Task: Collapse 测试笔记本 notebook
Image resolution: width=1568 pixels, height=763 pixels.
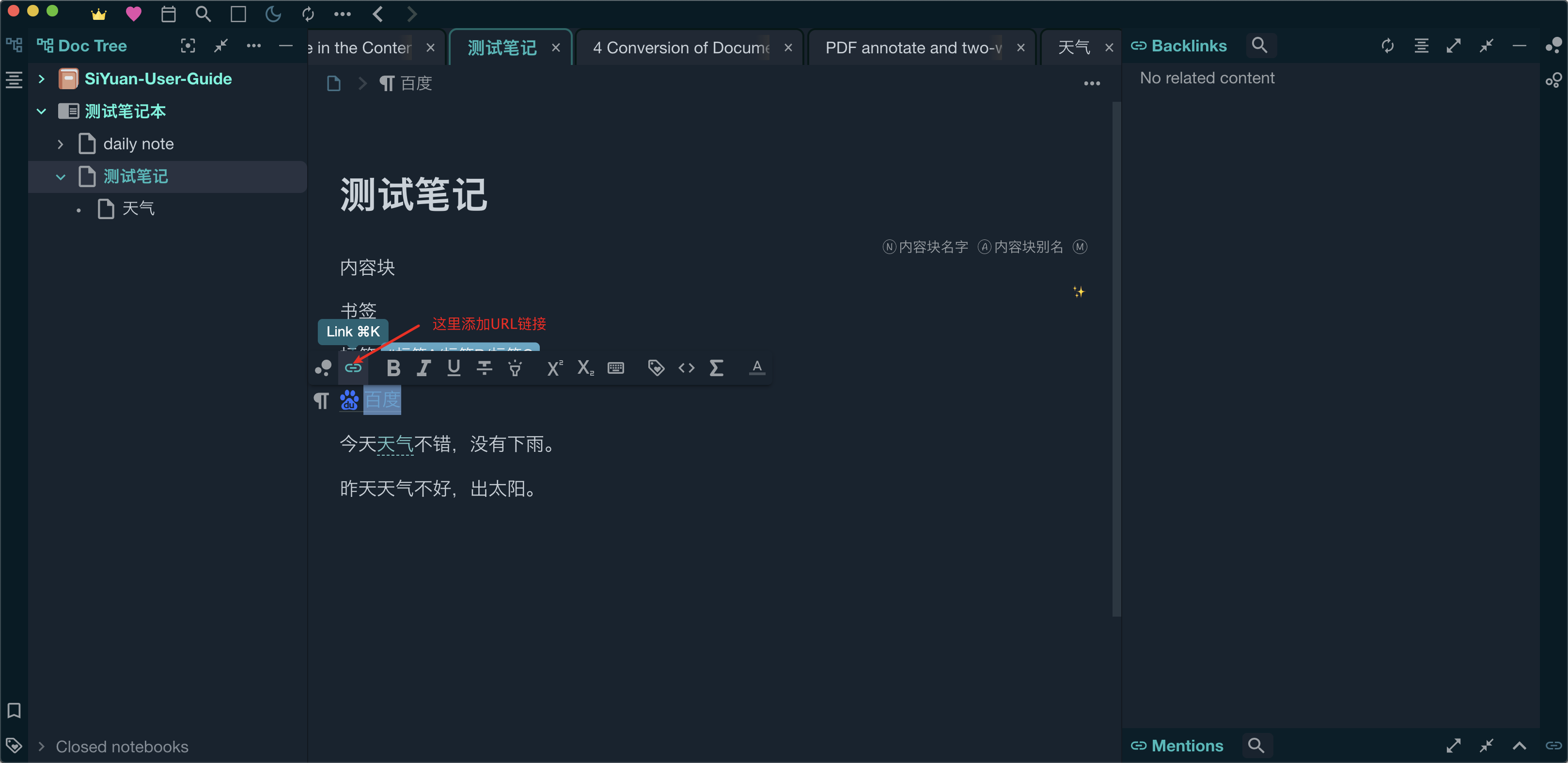Action: (x=41, y=111)
